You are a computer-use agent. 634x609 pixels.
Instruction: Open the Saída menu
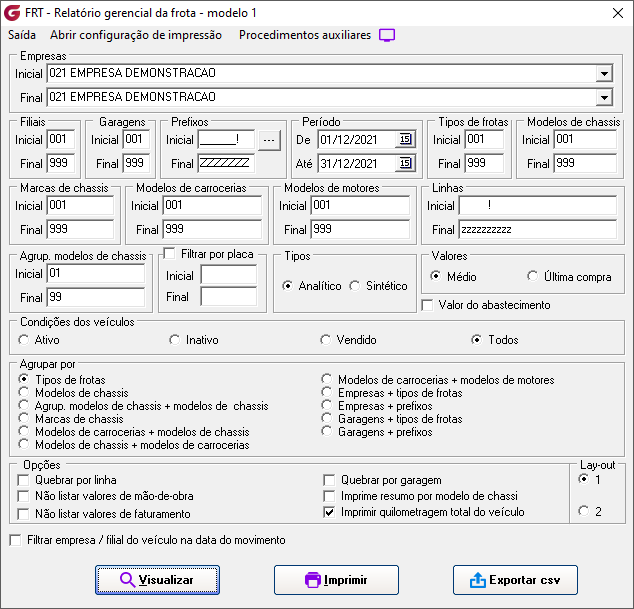tap(22, 35)
